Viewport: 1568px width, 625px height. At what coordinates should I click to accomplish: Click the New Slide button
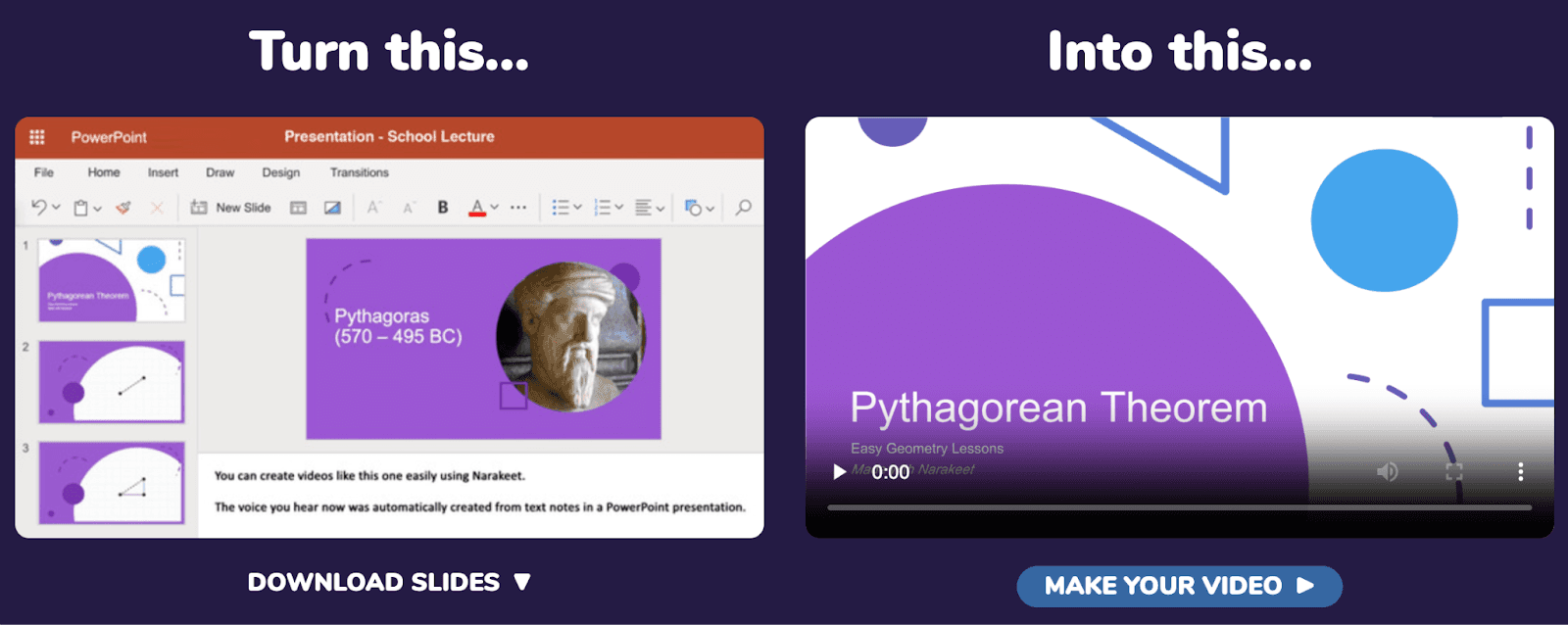[x=230, y=208]
